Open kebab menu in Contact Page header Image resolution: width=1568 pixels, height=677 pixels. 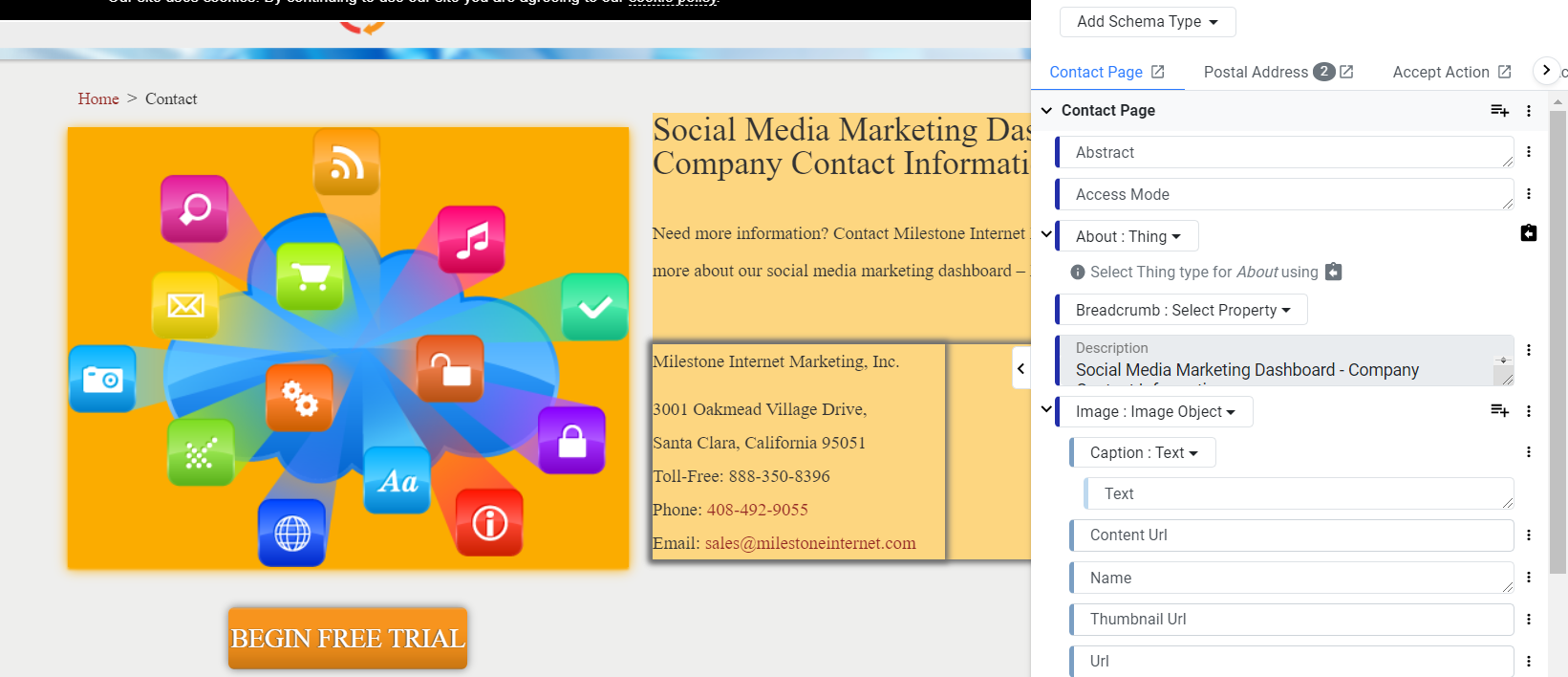[1529, 111]
